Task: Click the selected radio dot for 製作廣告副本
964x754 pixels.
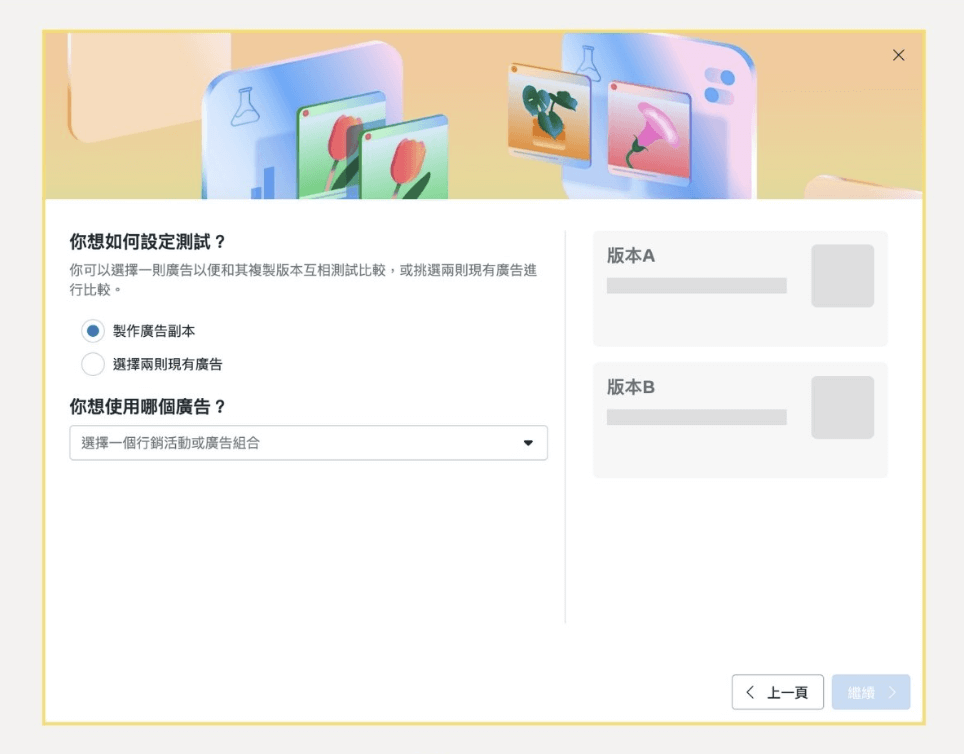Action: point(92,330)
